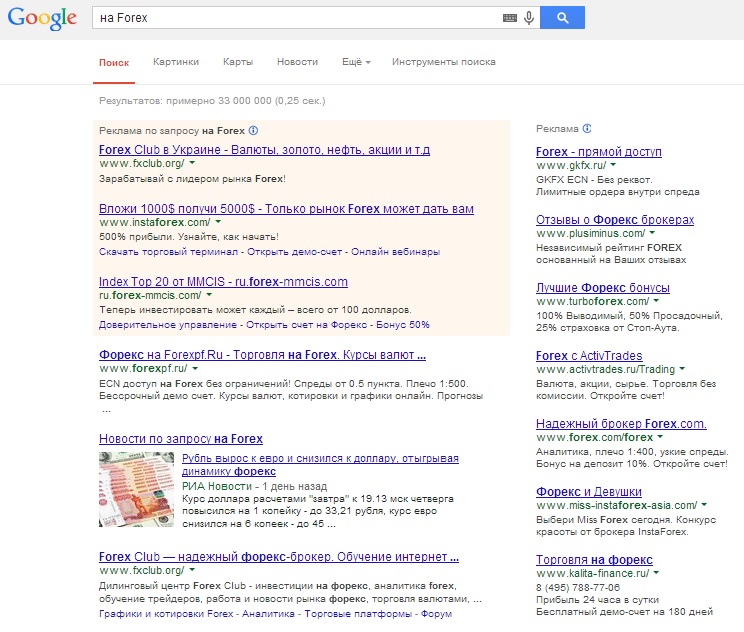Viewport: 744px width, 632px height.
Task: Open 'Надежный брокер Forex.com' side ad
Action: point(621,423)
